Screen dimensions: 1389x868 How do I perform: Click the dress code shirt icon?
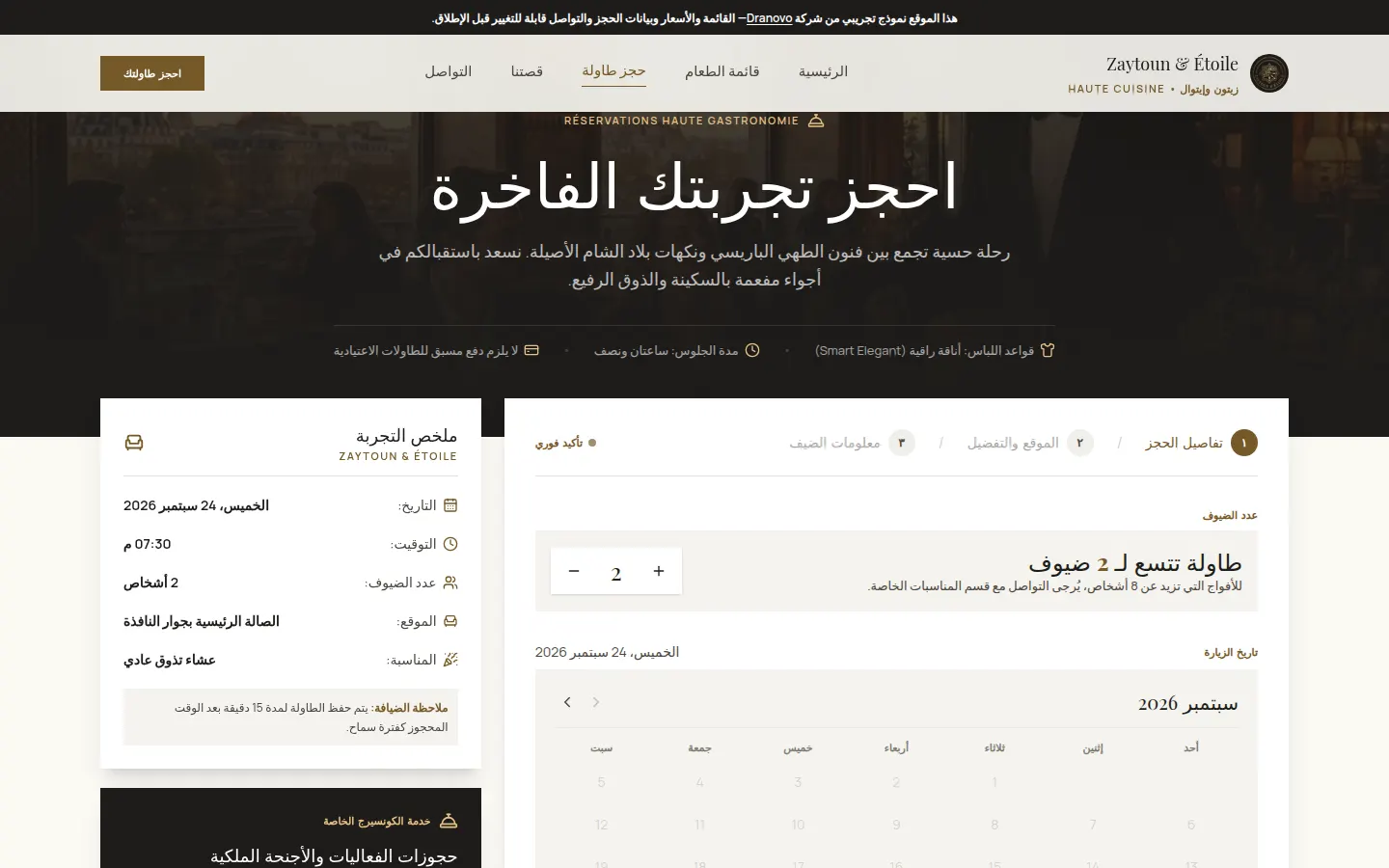pyautogui.click(x=1048, y=350)
